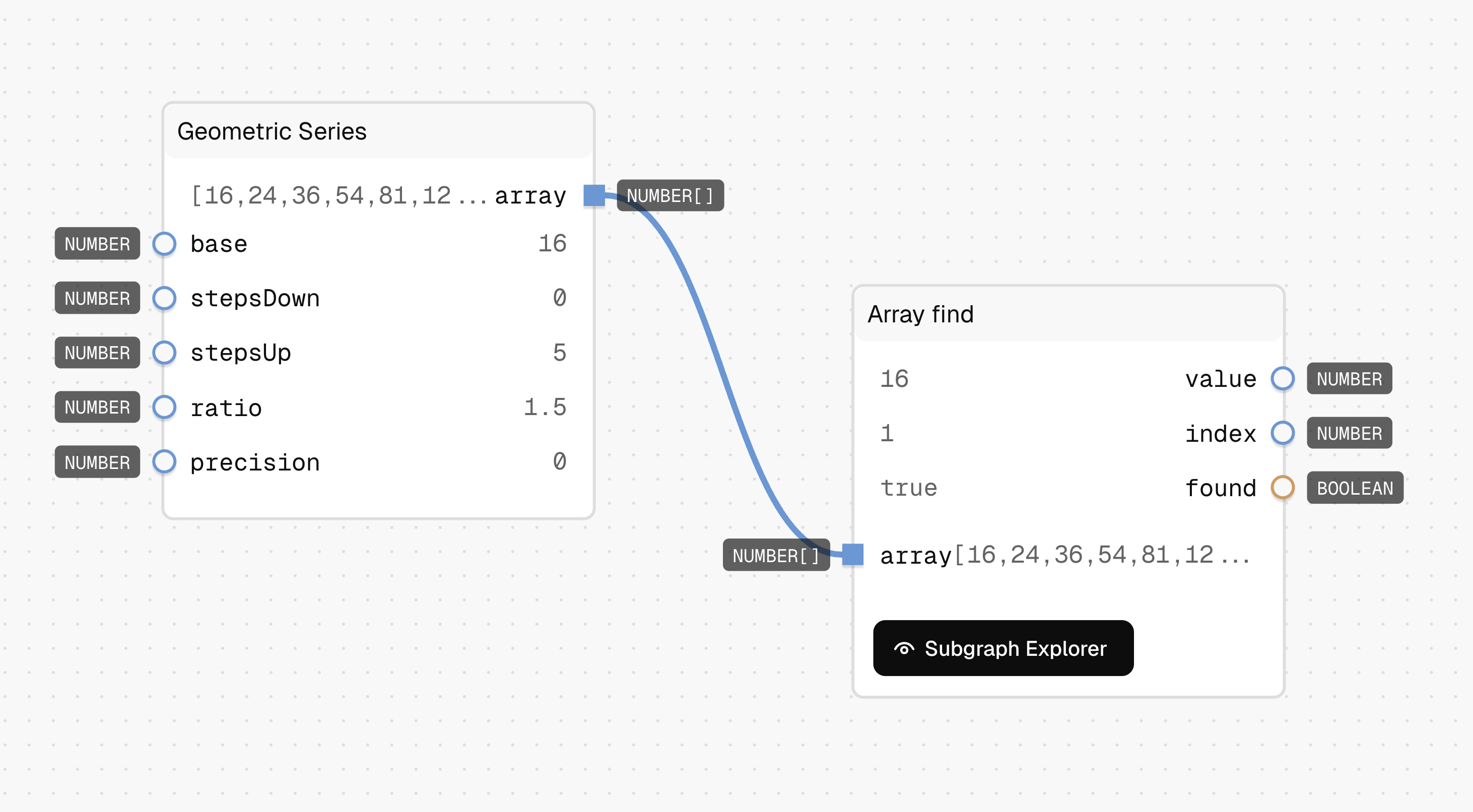The image size is (1473, 812).
Task: Click the base input port circle
Action: 164,244
